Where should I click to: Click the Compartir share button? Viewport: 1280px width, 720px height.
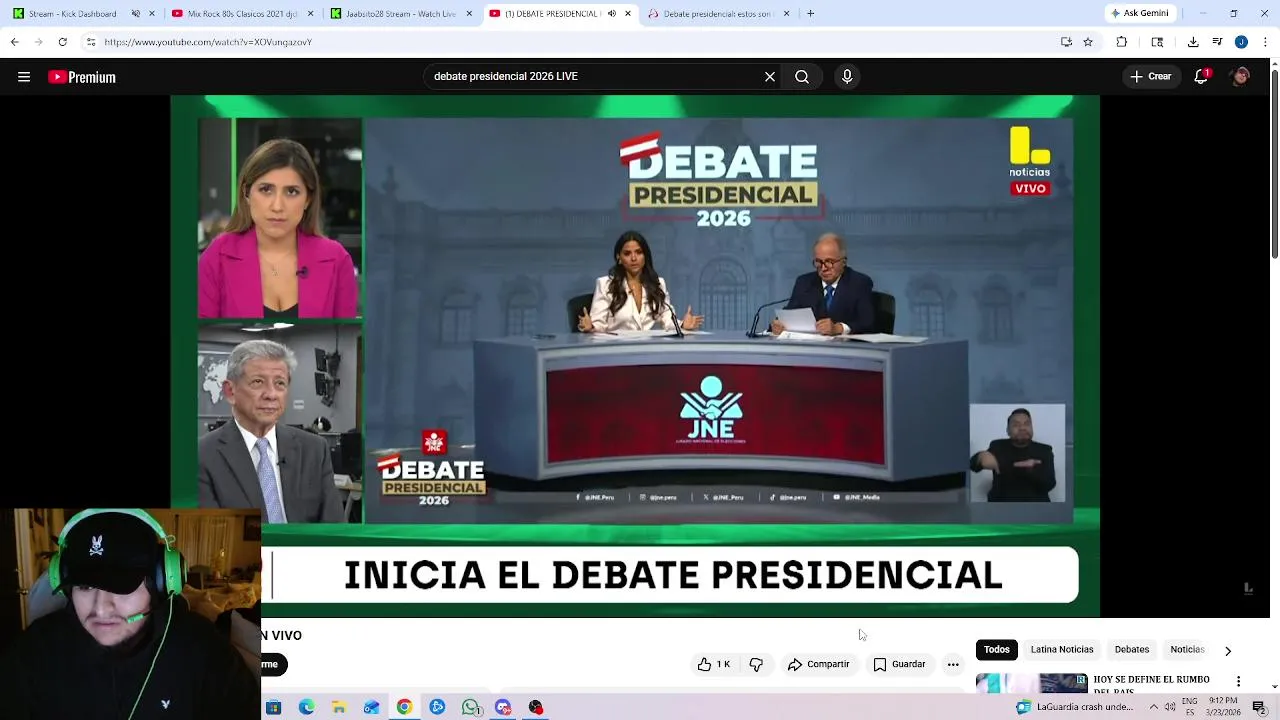tap(818, 664)
